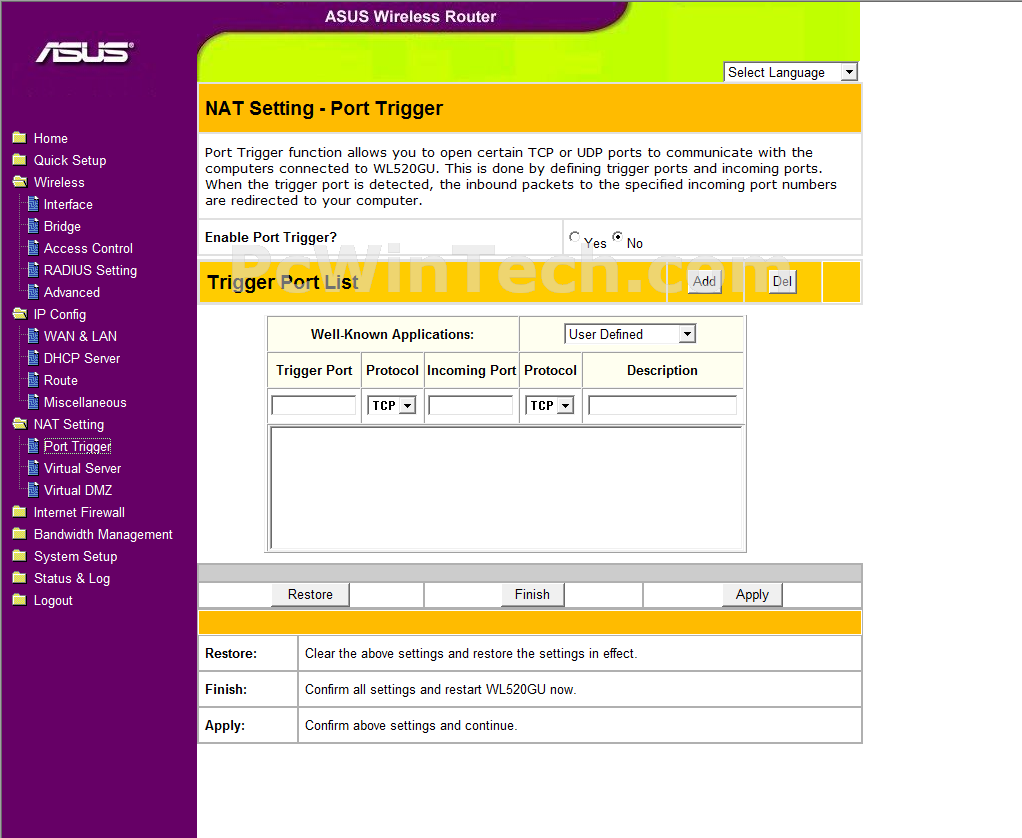The height and width of the screenshot is (838, 1022).
Task: Click the Quick Setup folder icon
Action: (19, 160)
